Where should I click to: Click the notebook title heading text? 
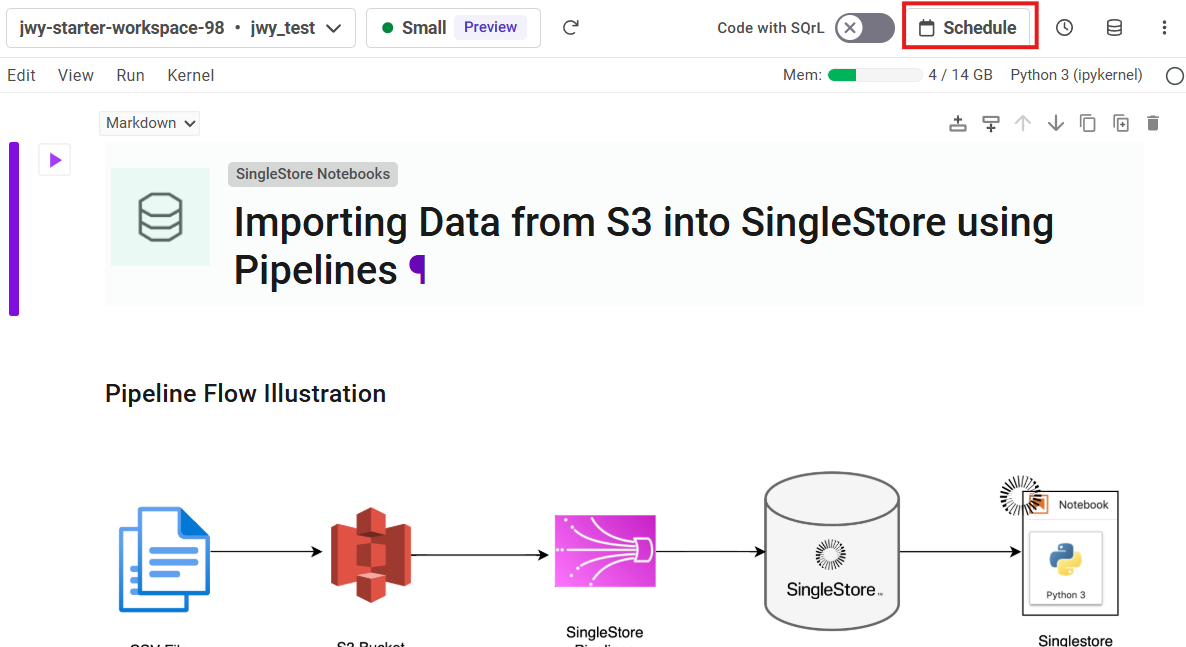tap(643, 246)
